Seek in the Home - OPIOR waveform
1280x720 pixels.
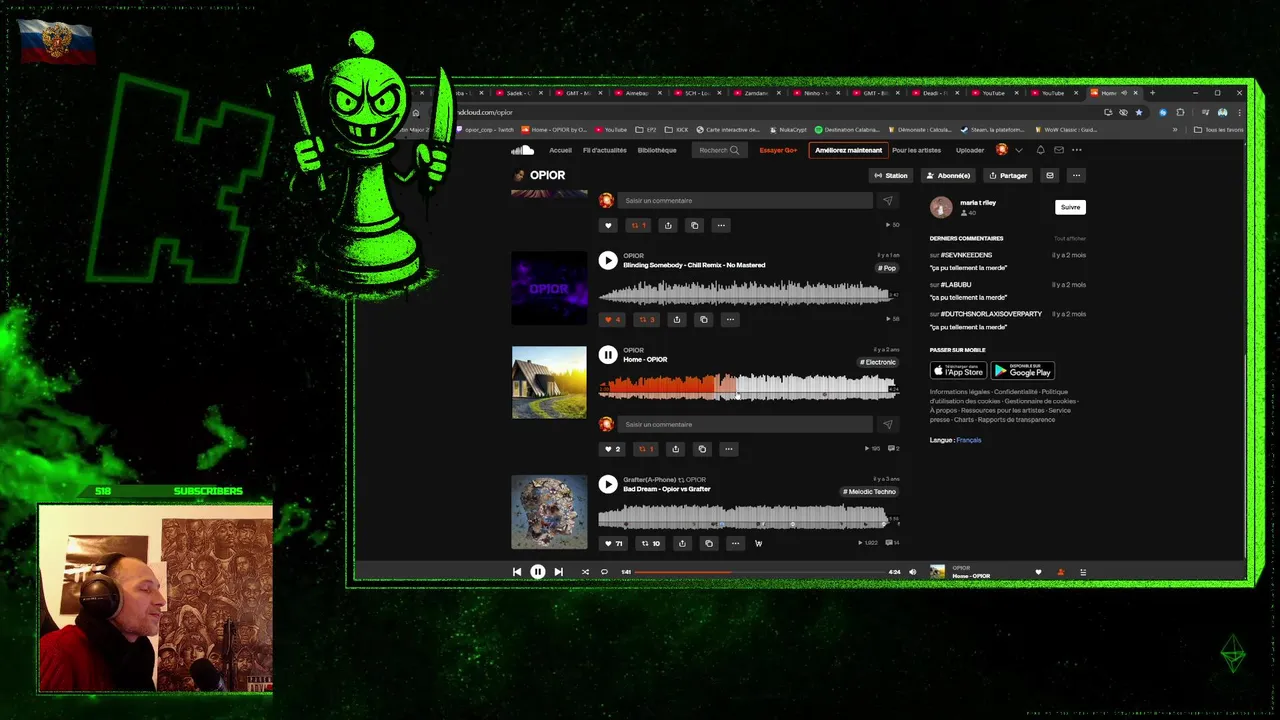tap(748, 386)
